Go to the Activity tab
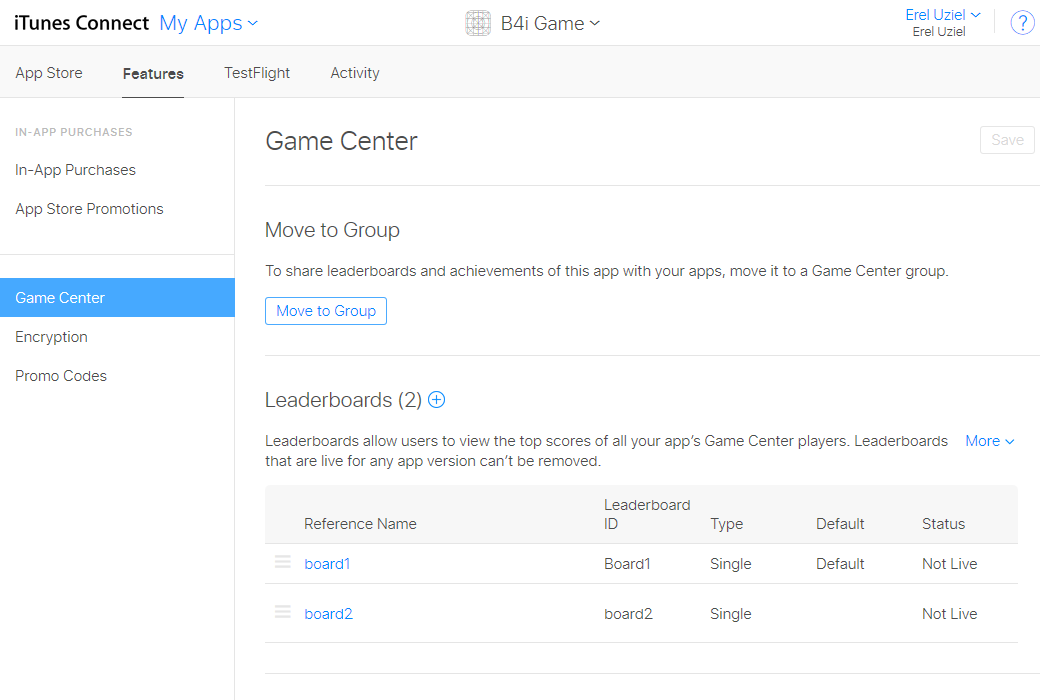 pyautogui.click(x=355, y=73)
